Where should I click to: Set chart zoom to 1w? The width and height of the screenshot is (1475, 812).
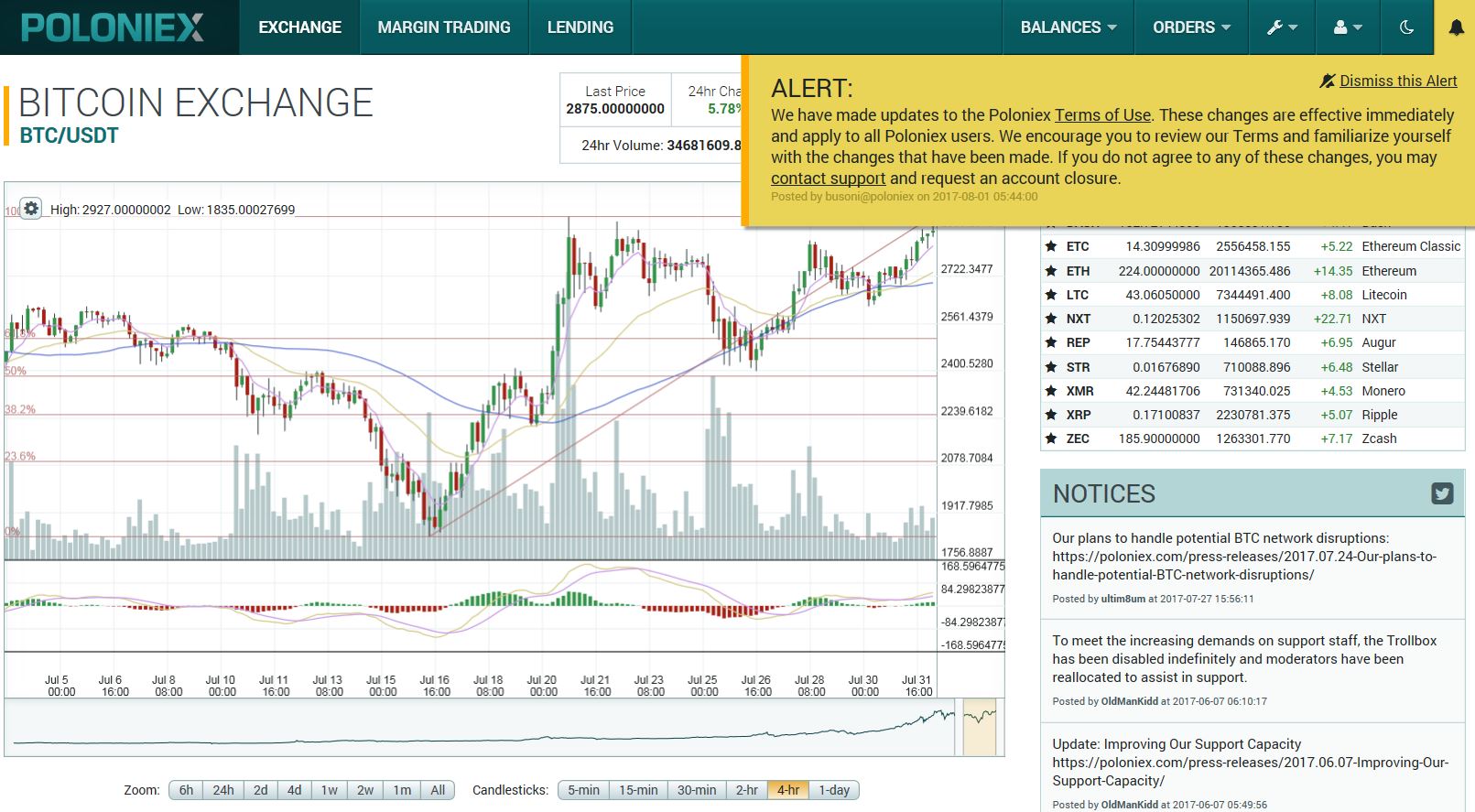329,790
